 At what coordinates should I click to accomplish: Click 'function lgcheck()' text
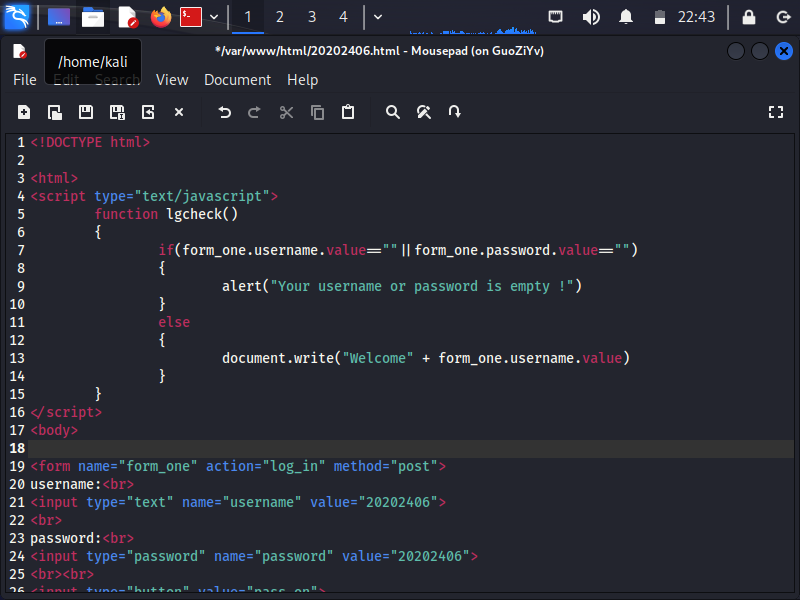coord(166,214)
